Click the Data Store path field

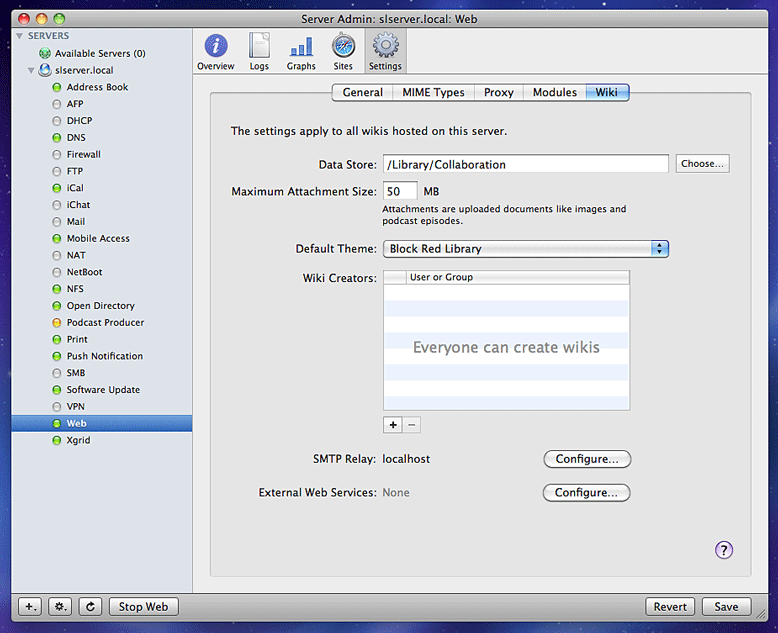(525, 164)
